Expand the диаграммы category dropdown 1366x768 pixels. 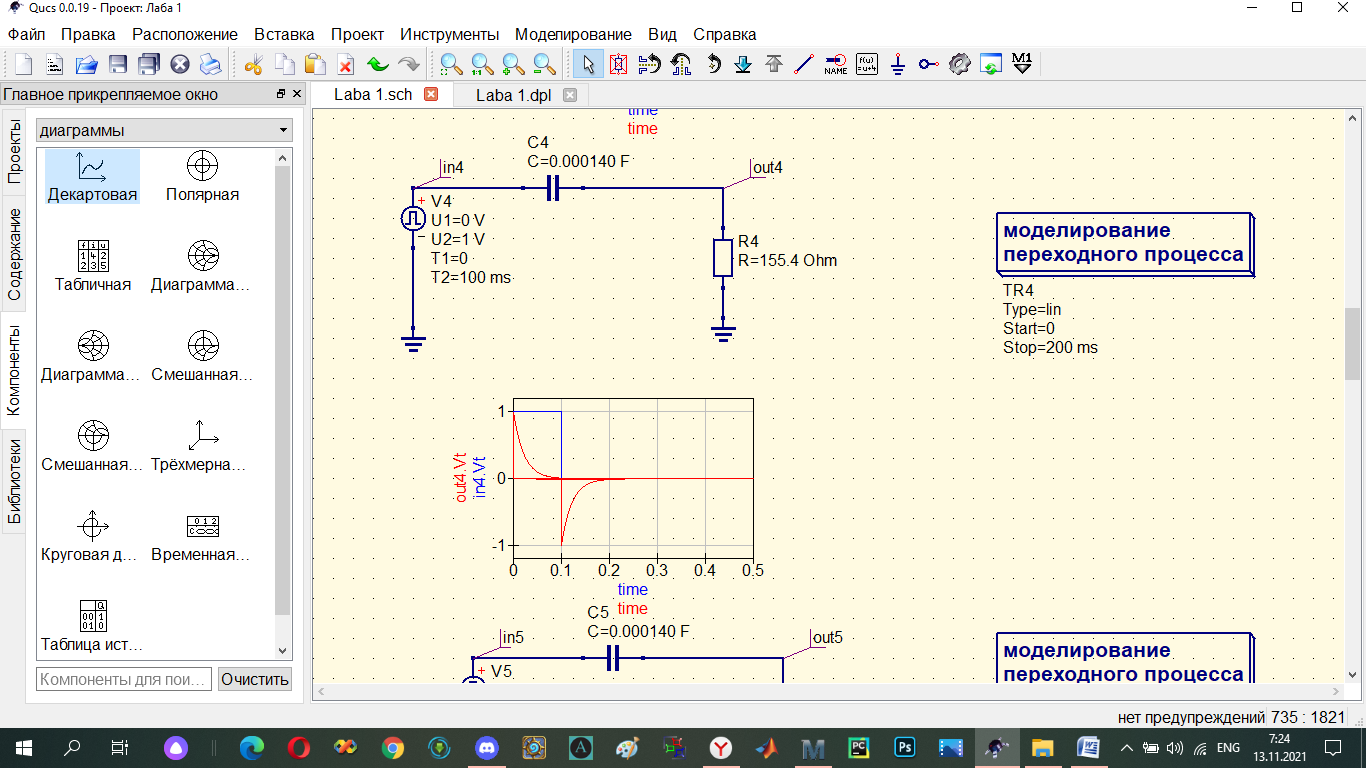[x=164, y=130]
